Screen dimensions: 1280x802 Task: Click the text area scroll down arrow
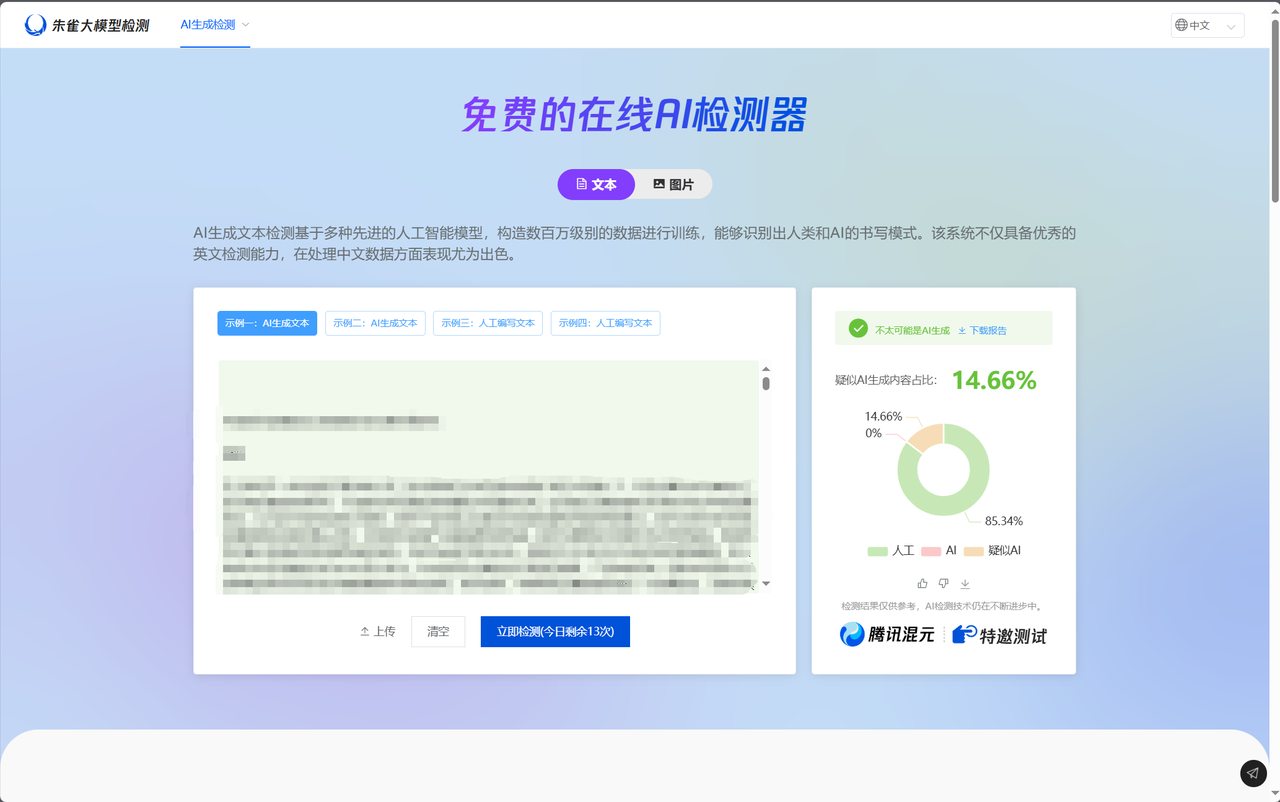[x=766, y=583]
